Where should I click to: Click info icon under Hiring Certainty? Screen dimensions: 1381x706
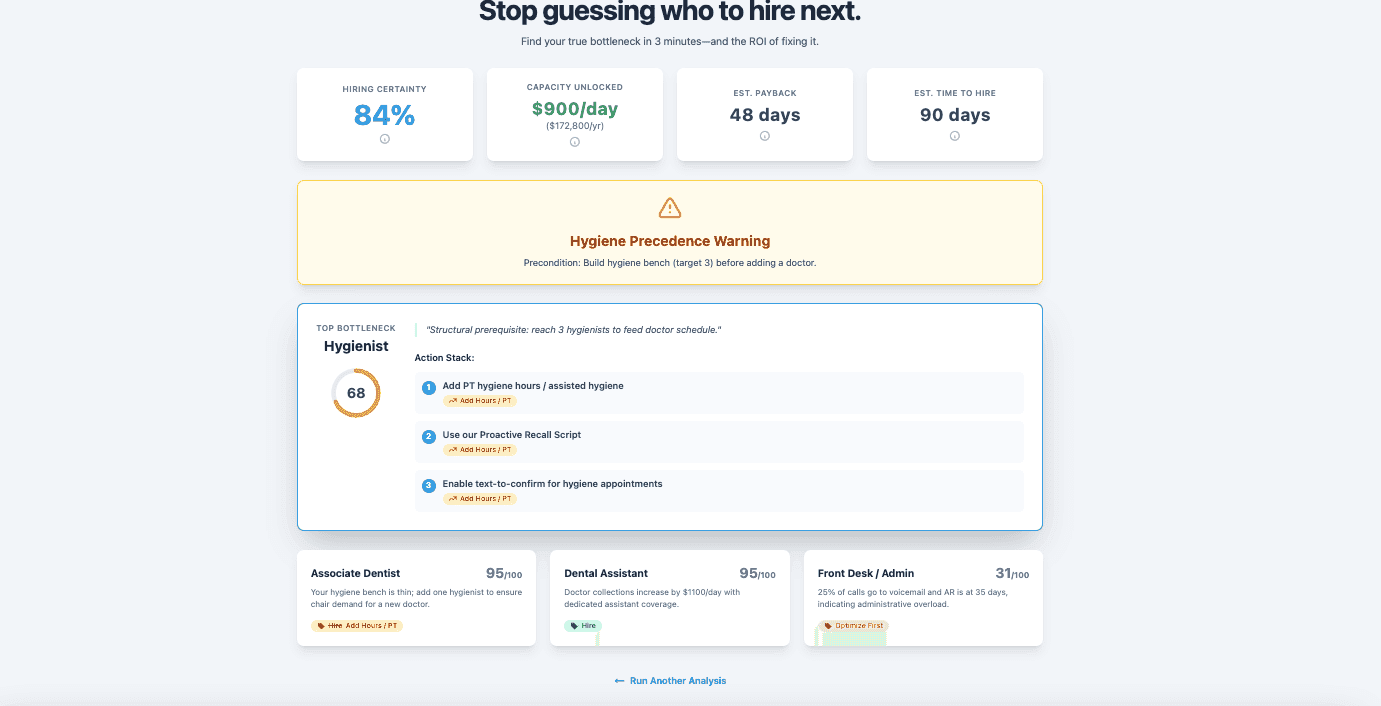tap(385, 139)
